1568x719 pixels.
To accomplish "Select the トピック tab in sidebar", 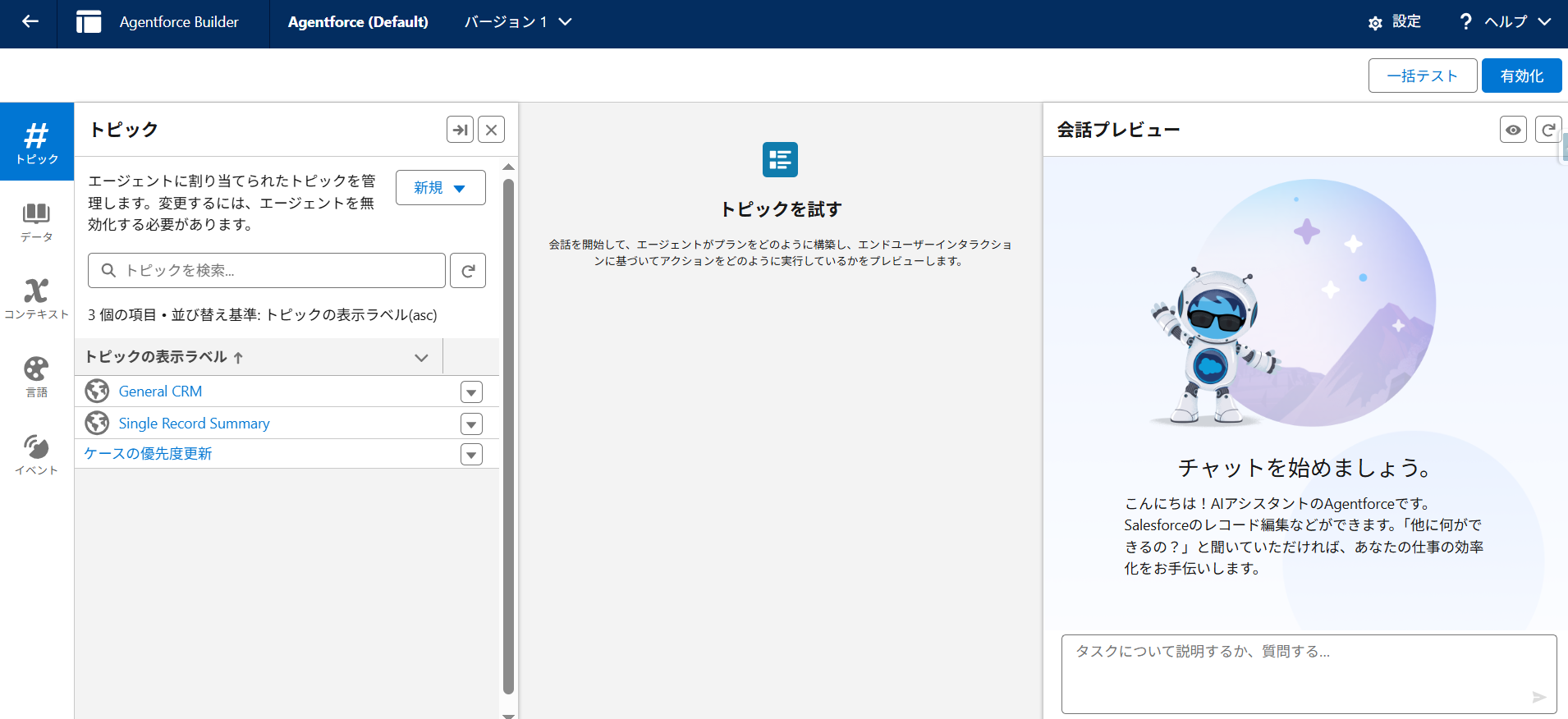I will point(37,142).
